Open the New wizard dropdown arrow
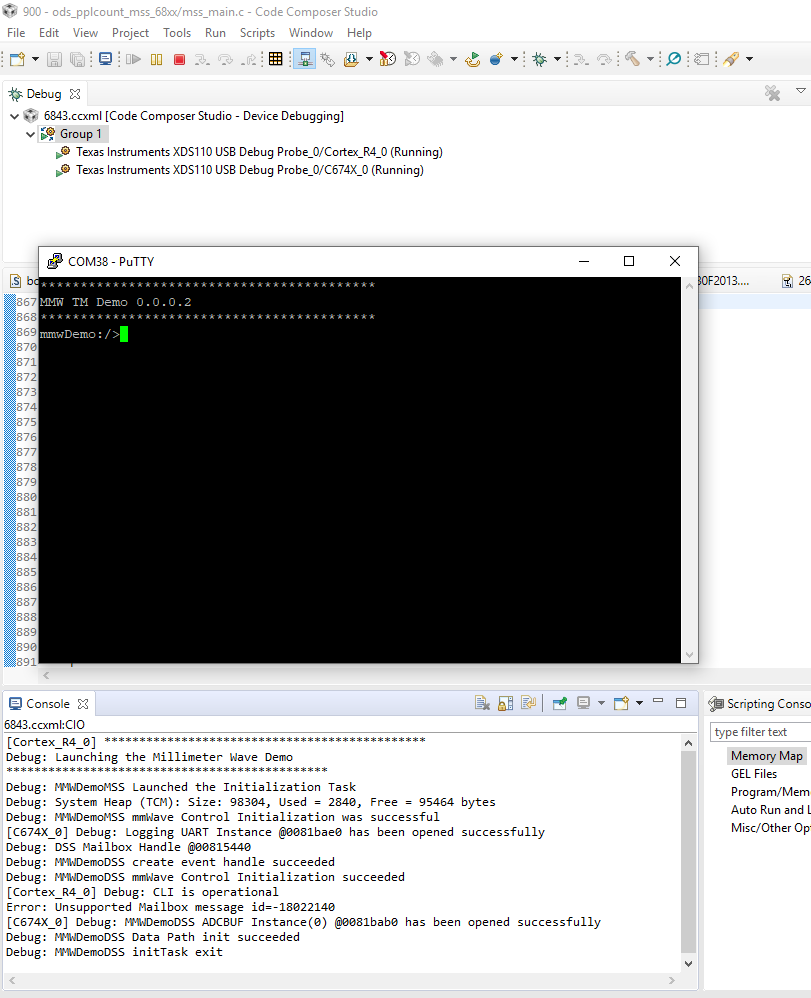The height and width of the screenshot is (998, 811). pos(35,59)
